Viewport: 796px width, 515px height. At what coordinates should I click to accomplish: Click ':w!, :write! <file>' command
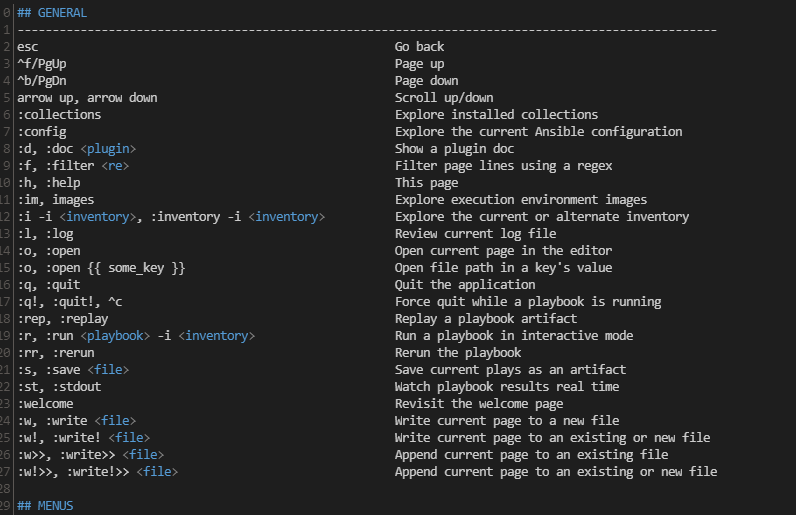click(x=84, y=438)
